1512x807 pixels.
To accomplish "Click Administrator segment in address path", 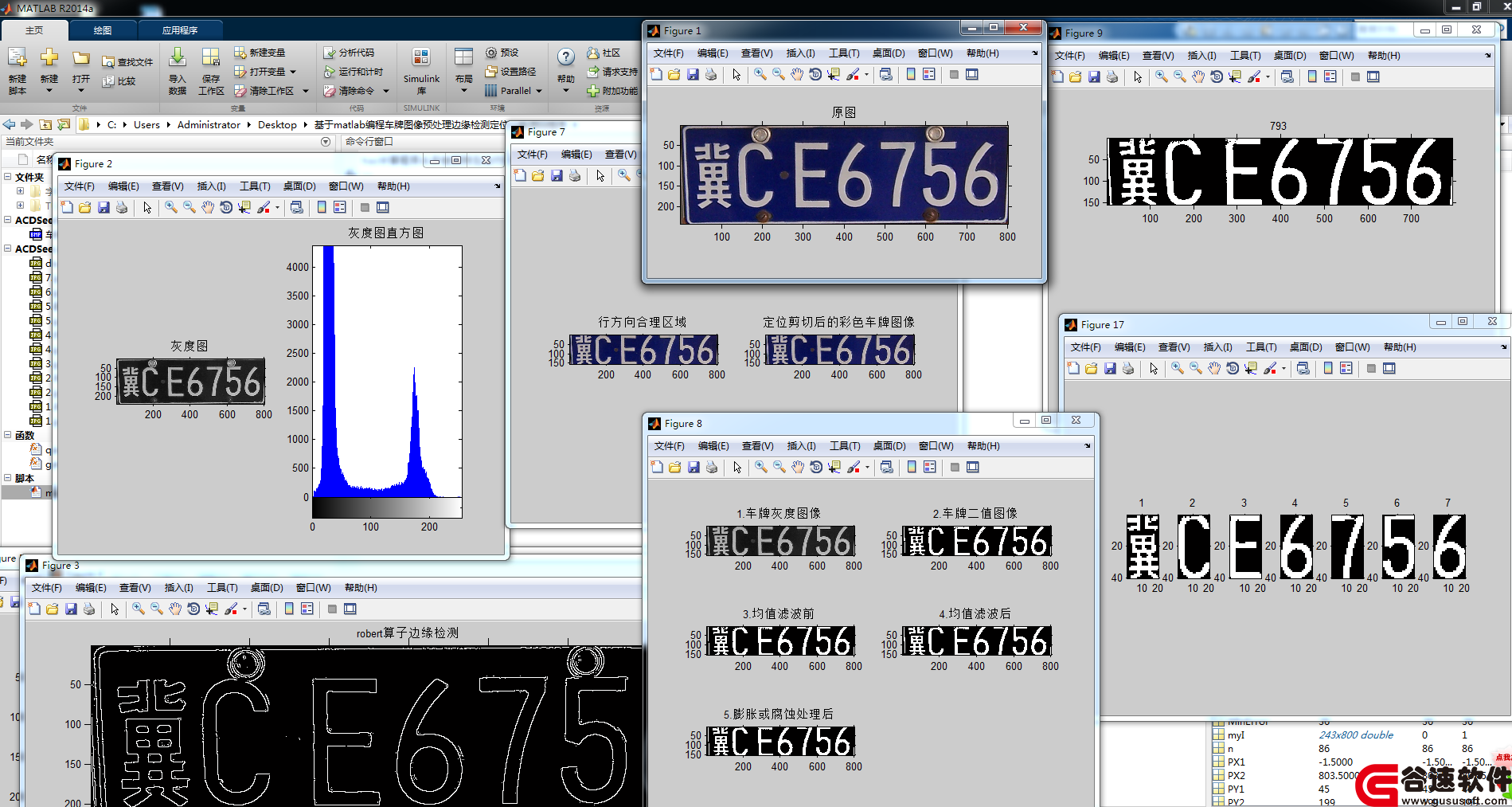I will 209,124.
